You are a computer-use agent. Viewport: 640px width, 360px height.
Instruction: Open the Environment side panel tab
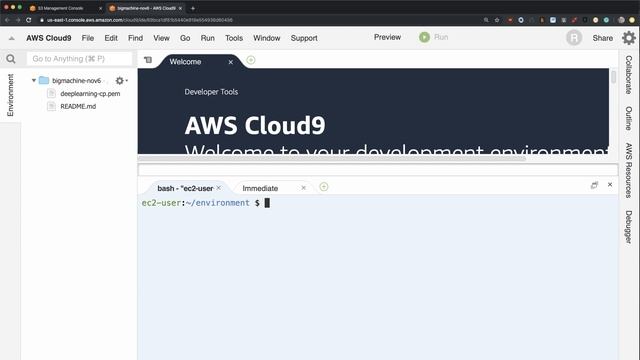[10, 95]
